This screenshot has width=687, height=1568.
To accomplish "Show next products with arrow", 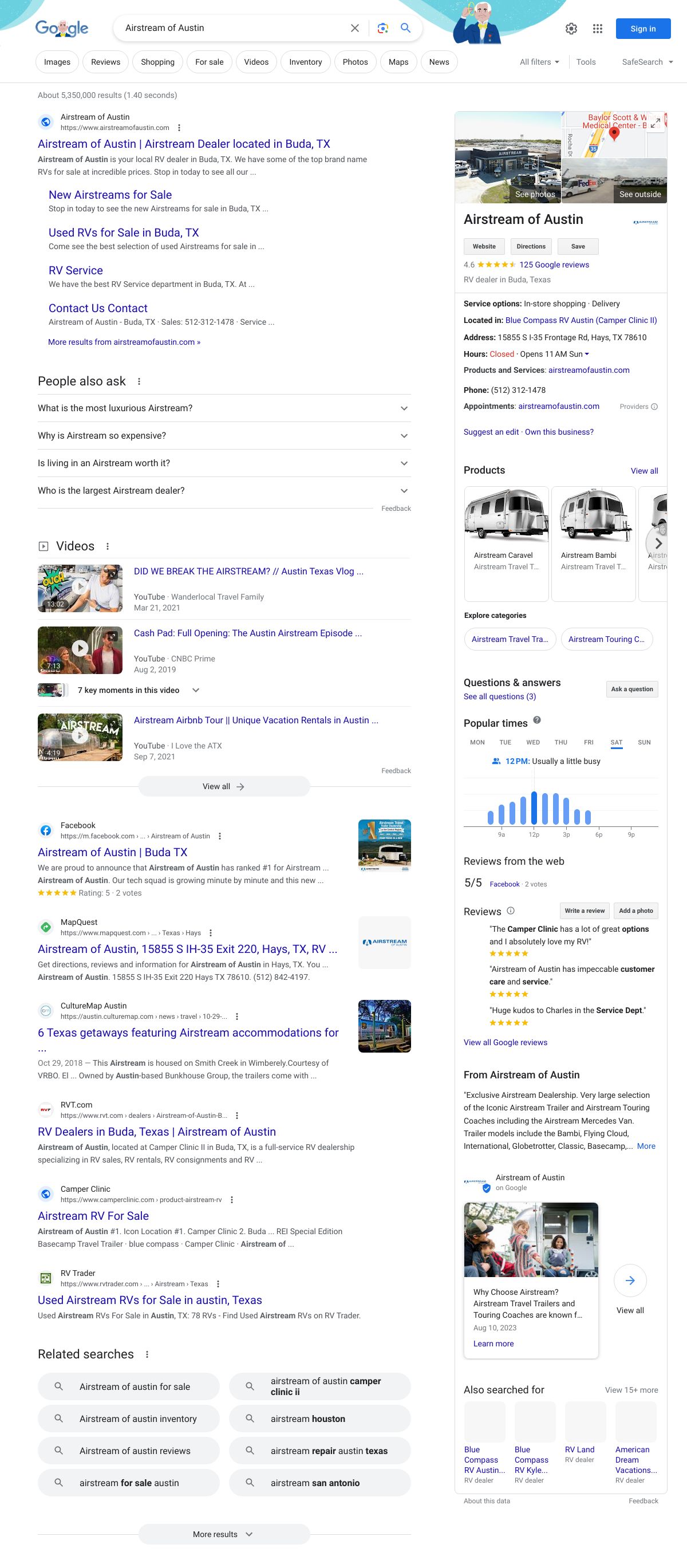I will pos(658,543).
